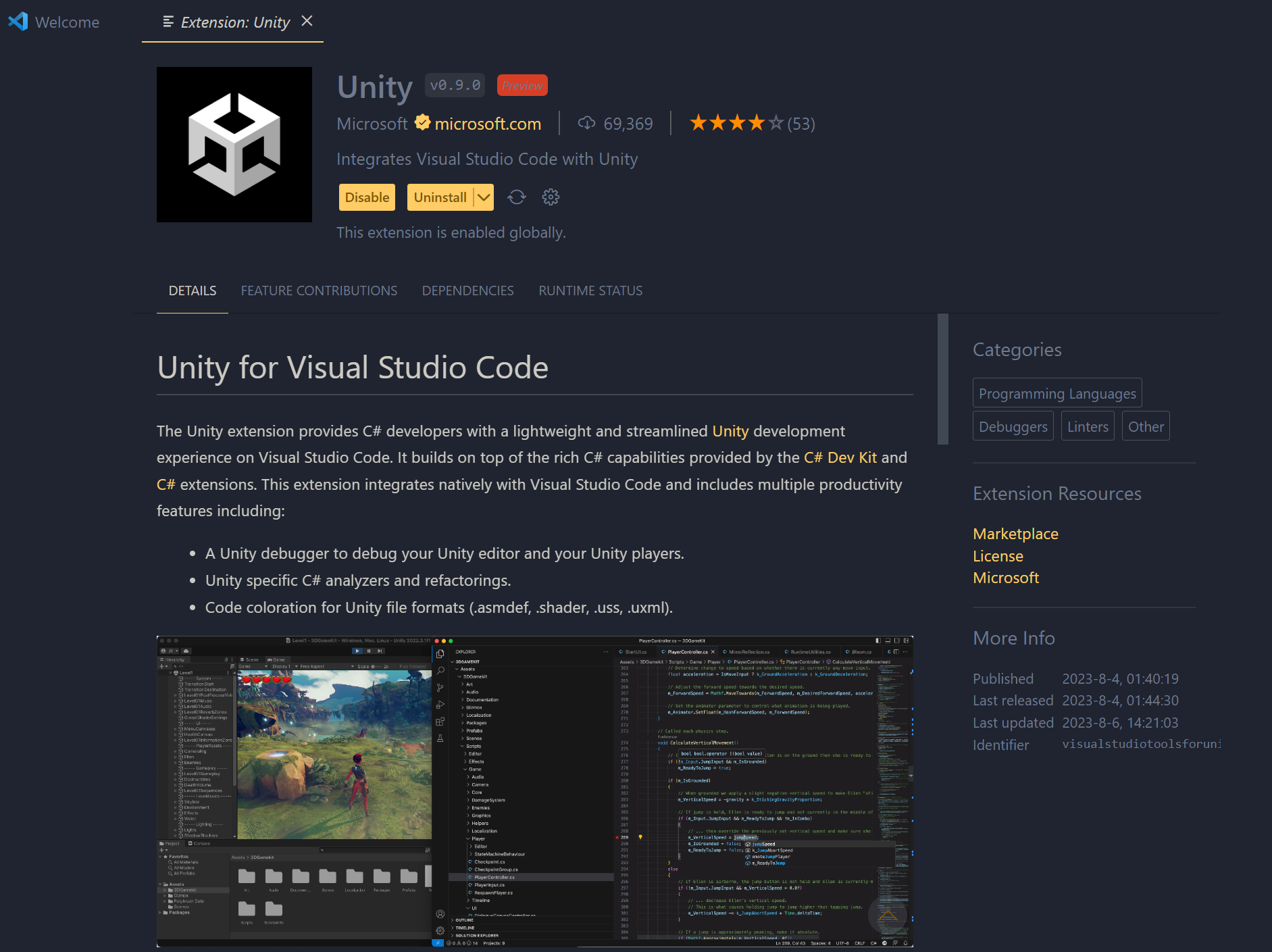Open the Microsoft publisher link
1272x952 pixels.
(372, 124)
